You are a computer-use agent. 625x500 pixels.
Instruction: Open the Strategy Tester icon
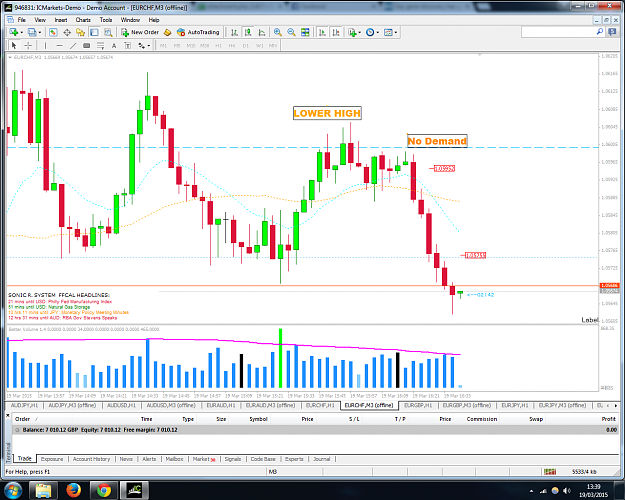[x=108, y=32]
